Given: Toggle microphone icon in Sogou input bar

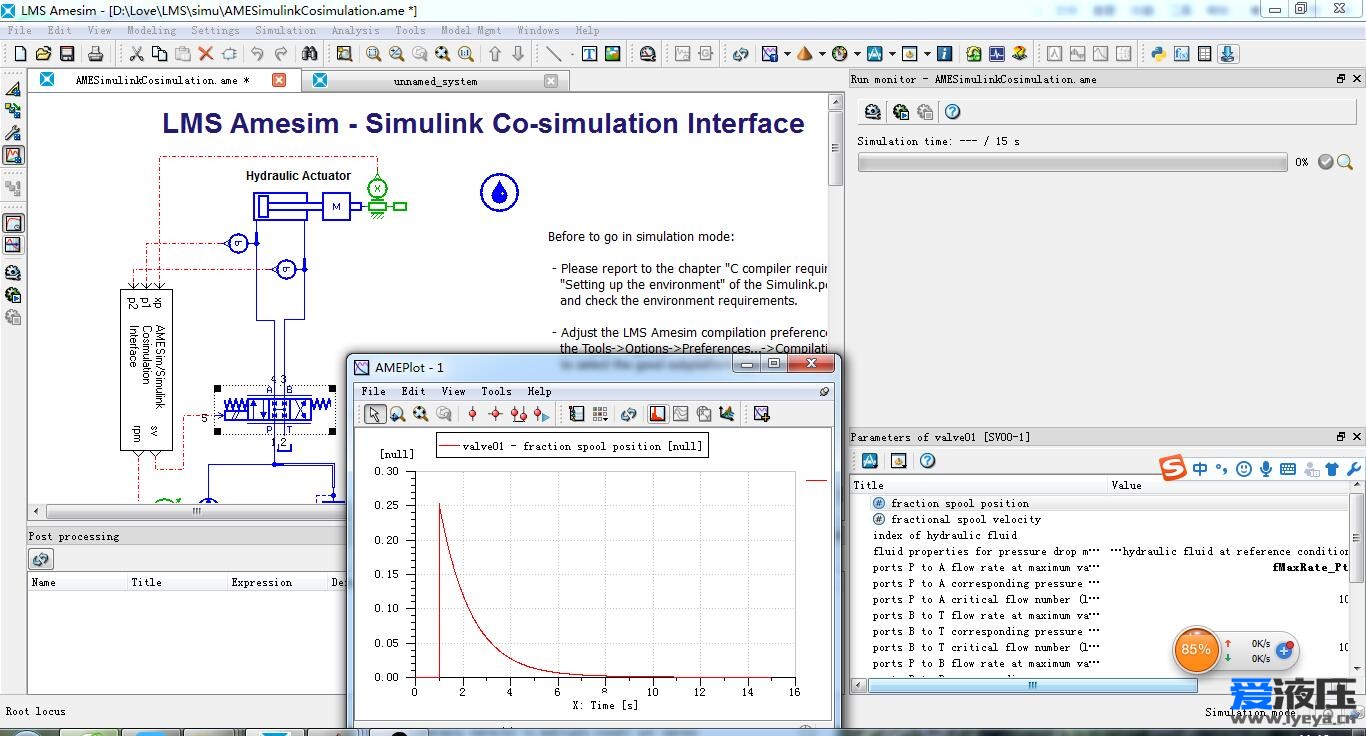Looking at the screenshot, I should pos(1266,469).
